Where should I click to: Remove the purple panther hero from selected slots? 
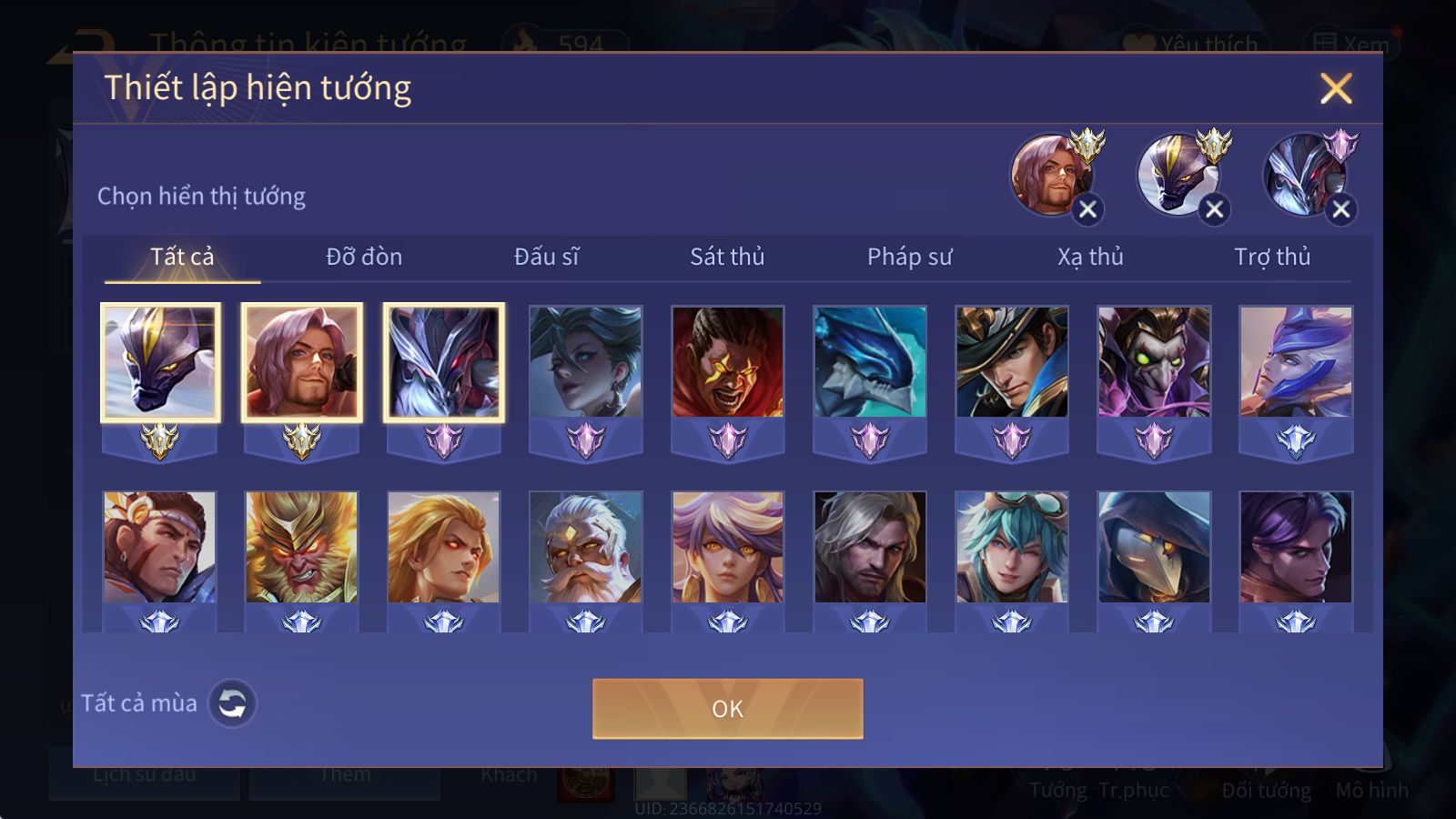[x=1214, y=210]
